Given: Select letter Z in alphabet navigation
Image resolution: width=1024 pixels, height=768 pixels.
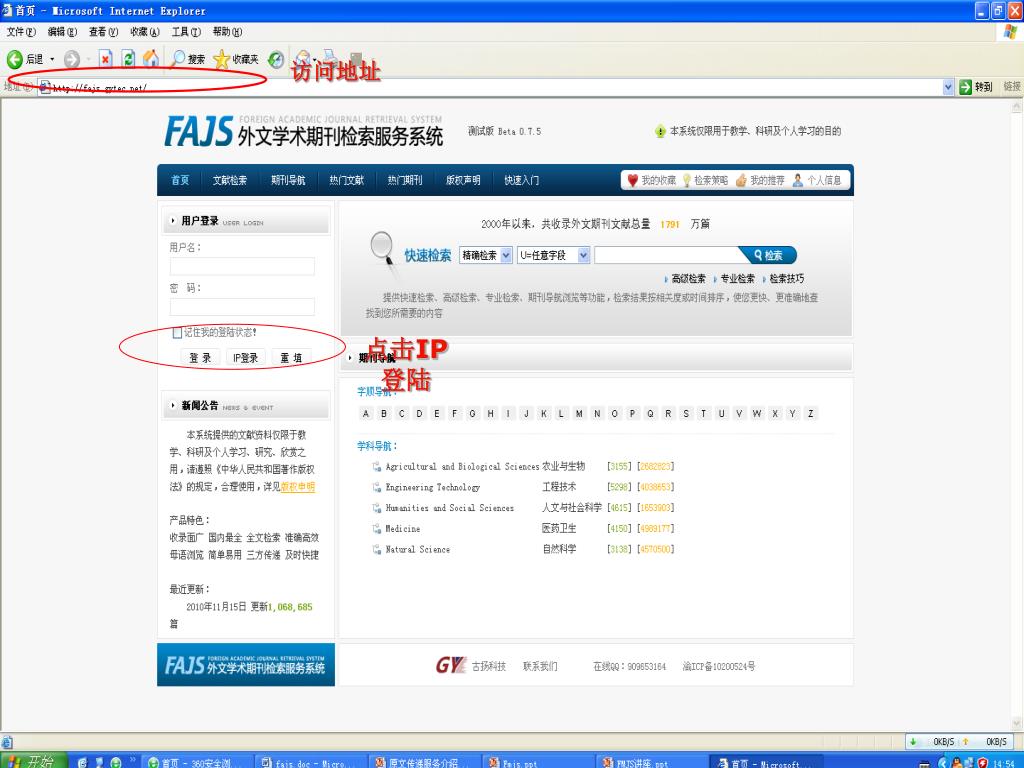Looking at the screenshot, I should [810, 413].
